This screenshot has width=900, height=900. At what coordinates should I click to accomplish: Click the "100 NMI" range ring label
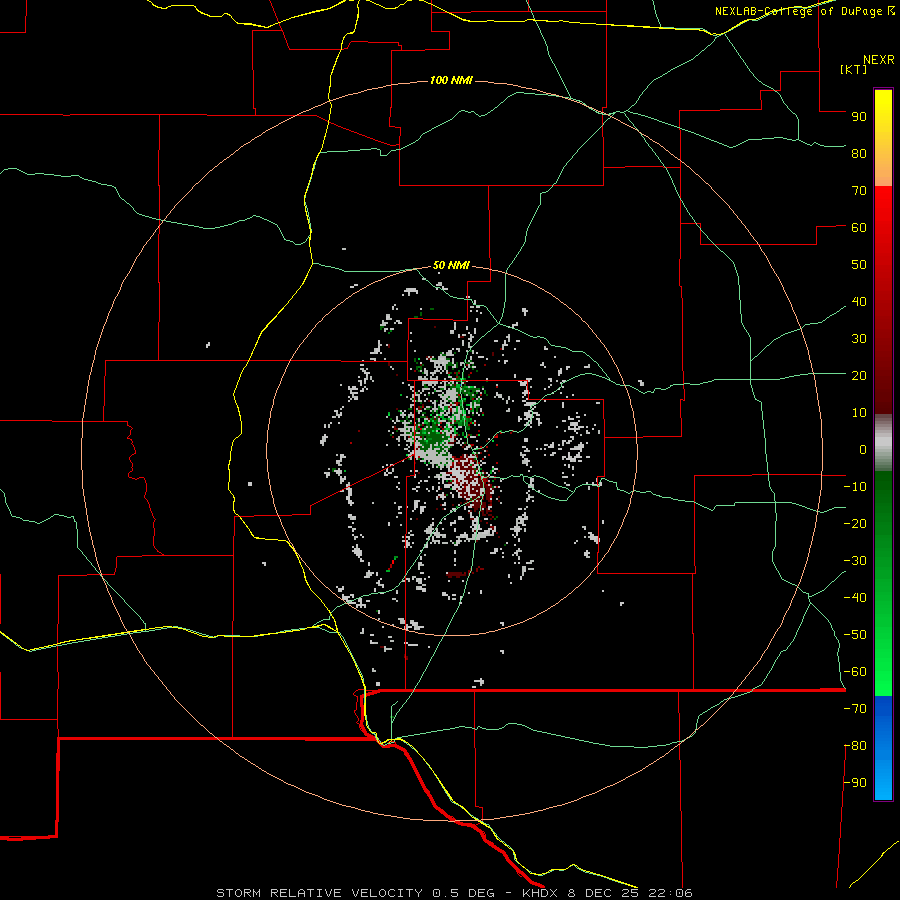[451, 80]
